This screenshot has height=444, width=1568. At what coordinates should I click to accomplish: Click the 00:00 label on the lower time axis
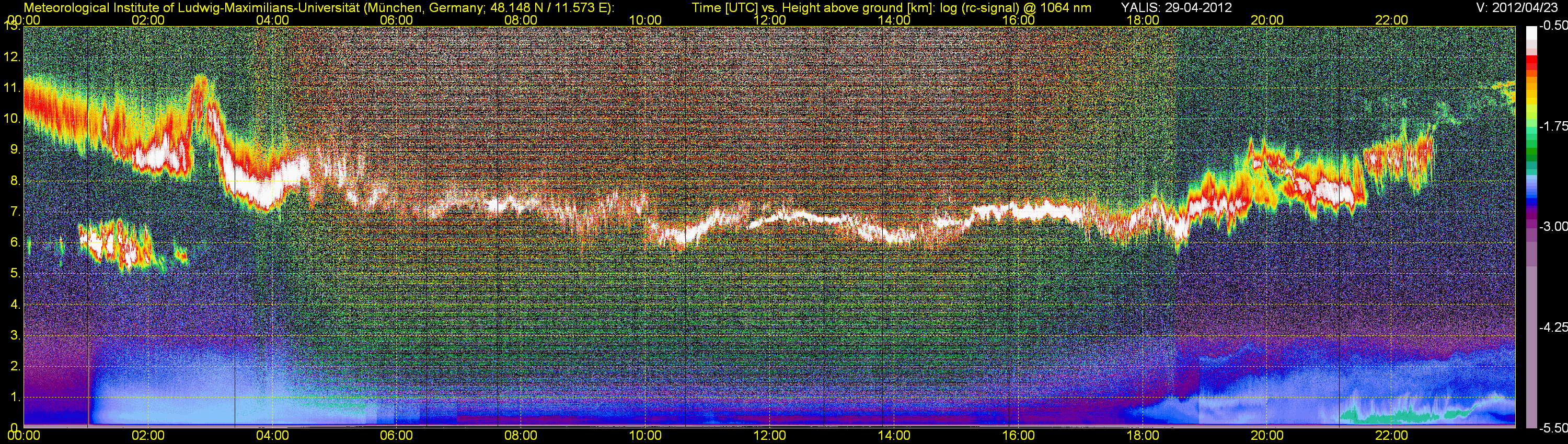click(24, 436)
